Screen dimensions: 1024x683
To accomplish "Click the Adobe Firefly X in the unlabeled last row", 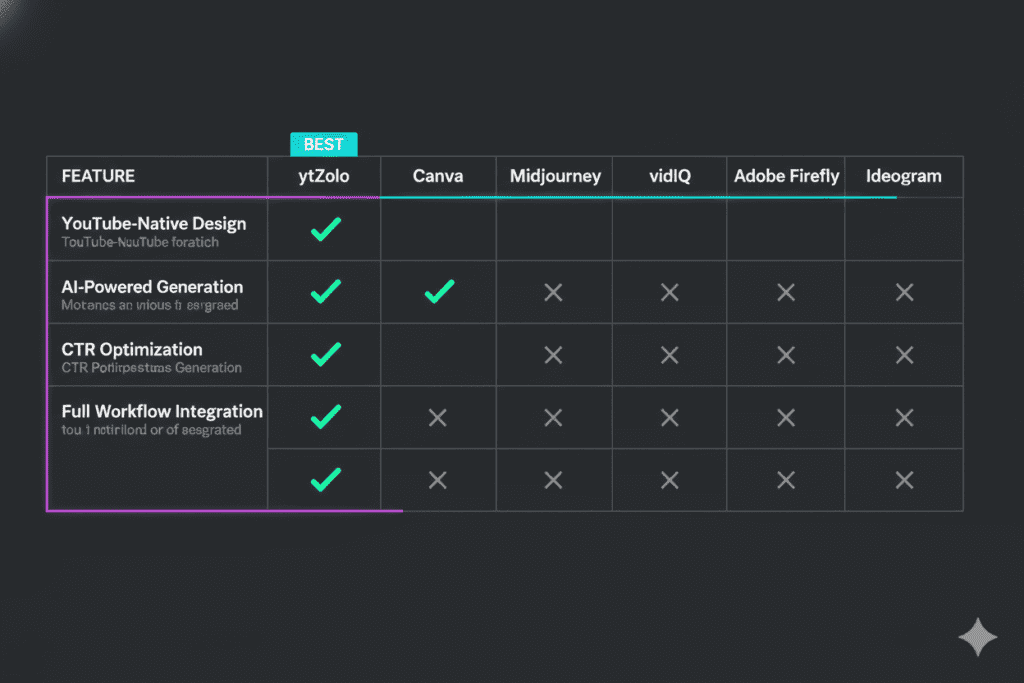I will pos(786,481).
